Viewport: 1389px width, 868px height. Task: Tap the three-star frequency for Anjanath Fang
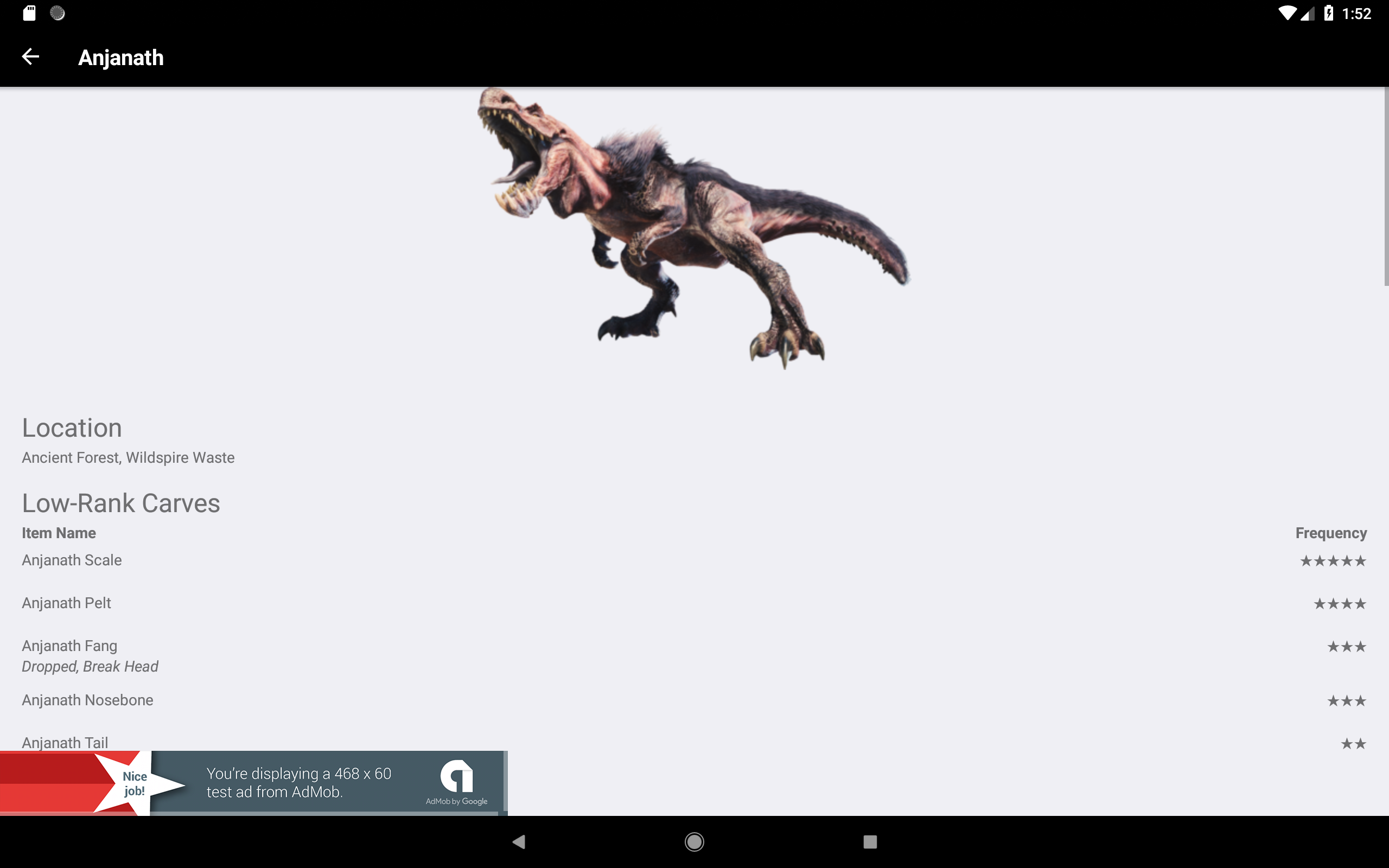click(x=1347, y=647)
